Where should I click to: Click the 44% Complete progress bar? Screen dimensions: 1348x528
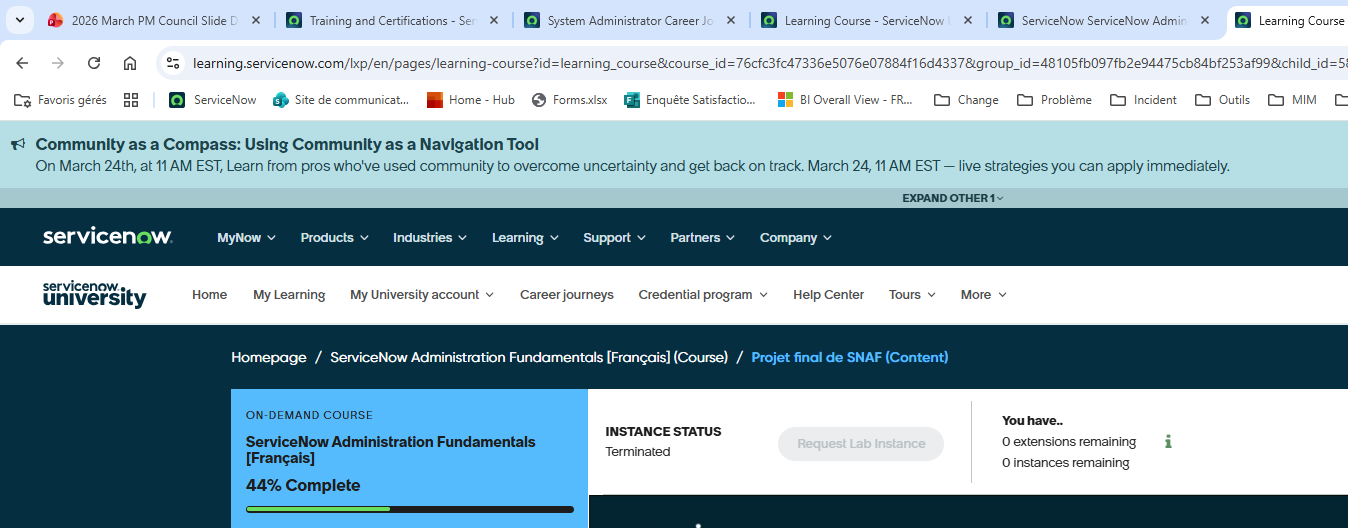pos(410,509)
